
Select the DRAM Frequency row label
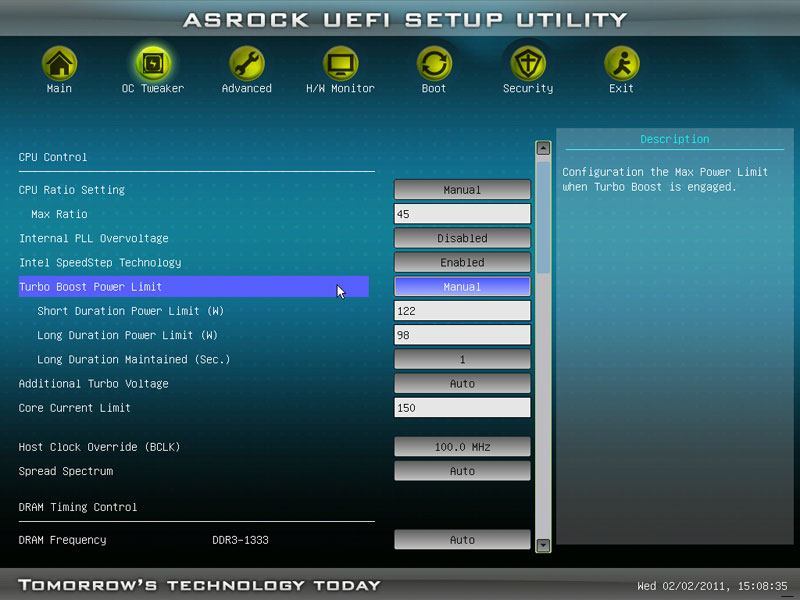[62, 540]
